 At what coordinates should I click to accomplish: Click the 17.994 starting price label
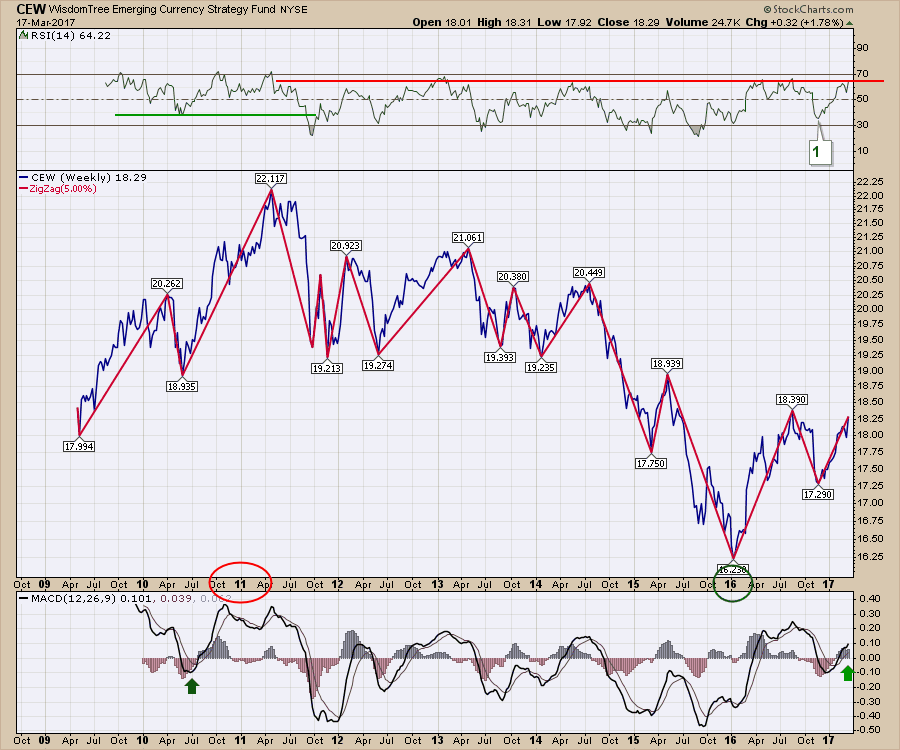[79, 446]
